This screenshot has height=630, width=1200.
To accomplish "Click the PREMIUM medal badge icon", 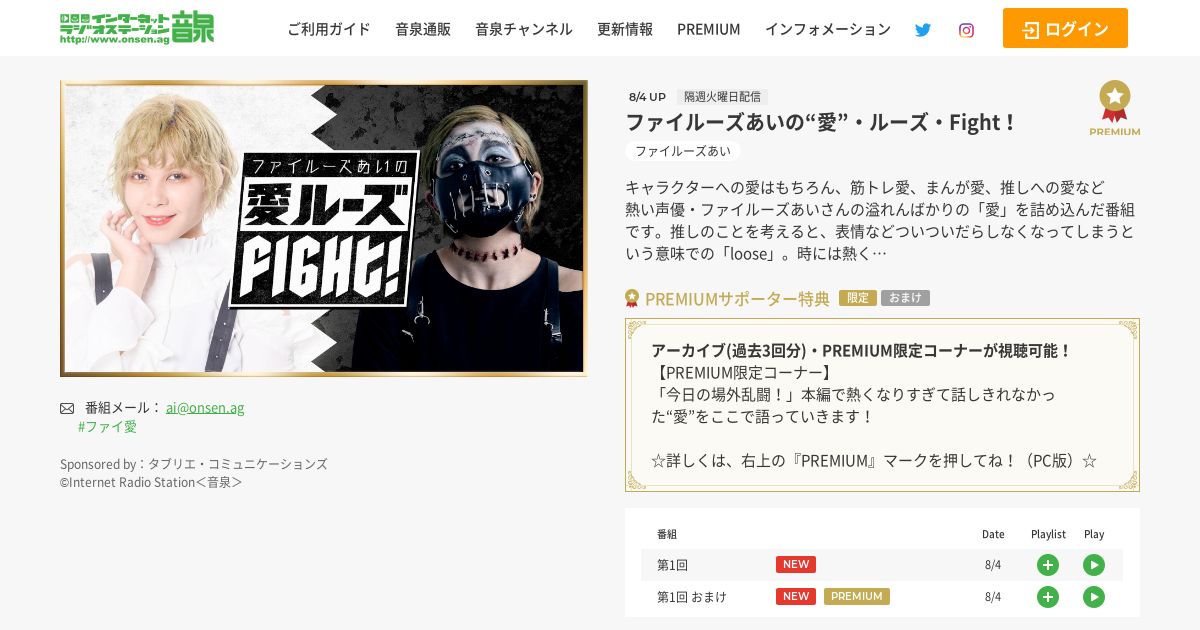I will pyautogui.click(x=1114, y=108).
